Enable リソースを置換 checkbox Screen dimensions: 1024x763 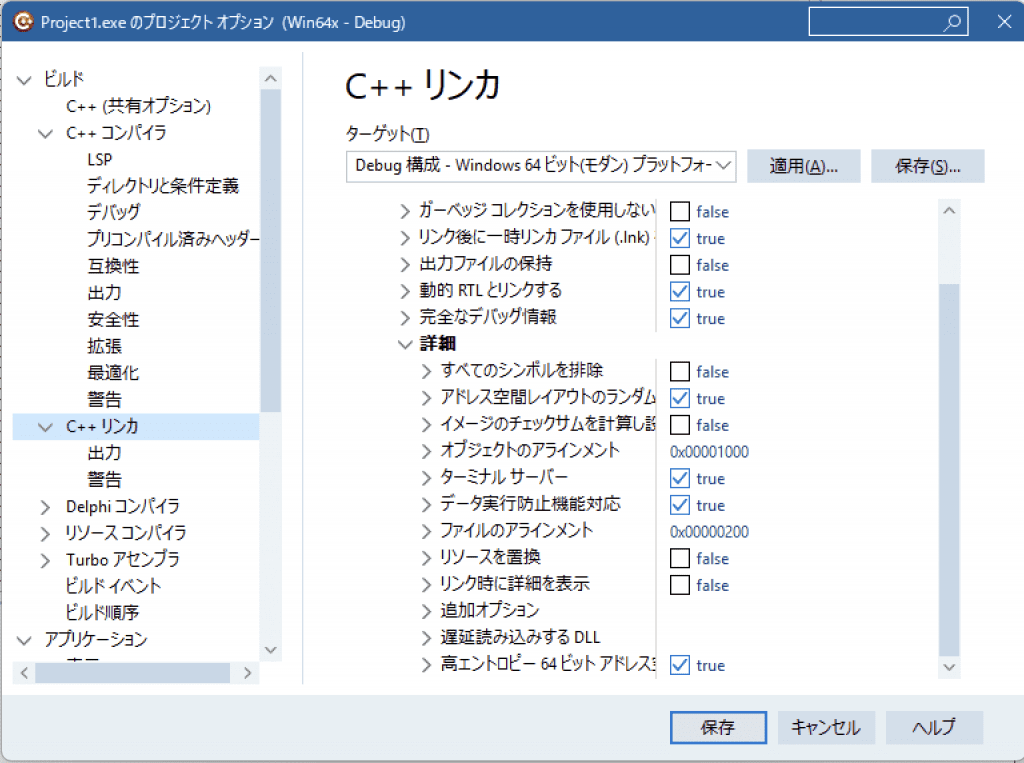680,559
